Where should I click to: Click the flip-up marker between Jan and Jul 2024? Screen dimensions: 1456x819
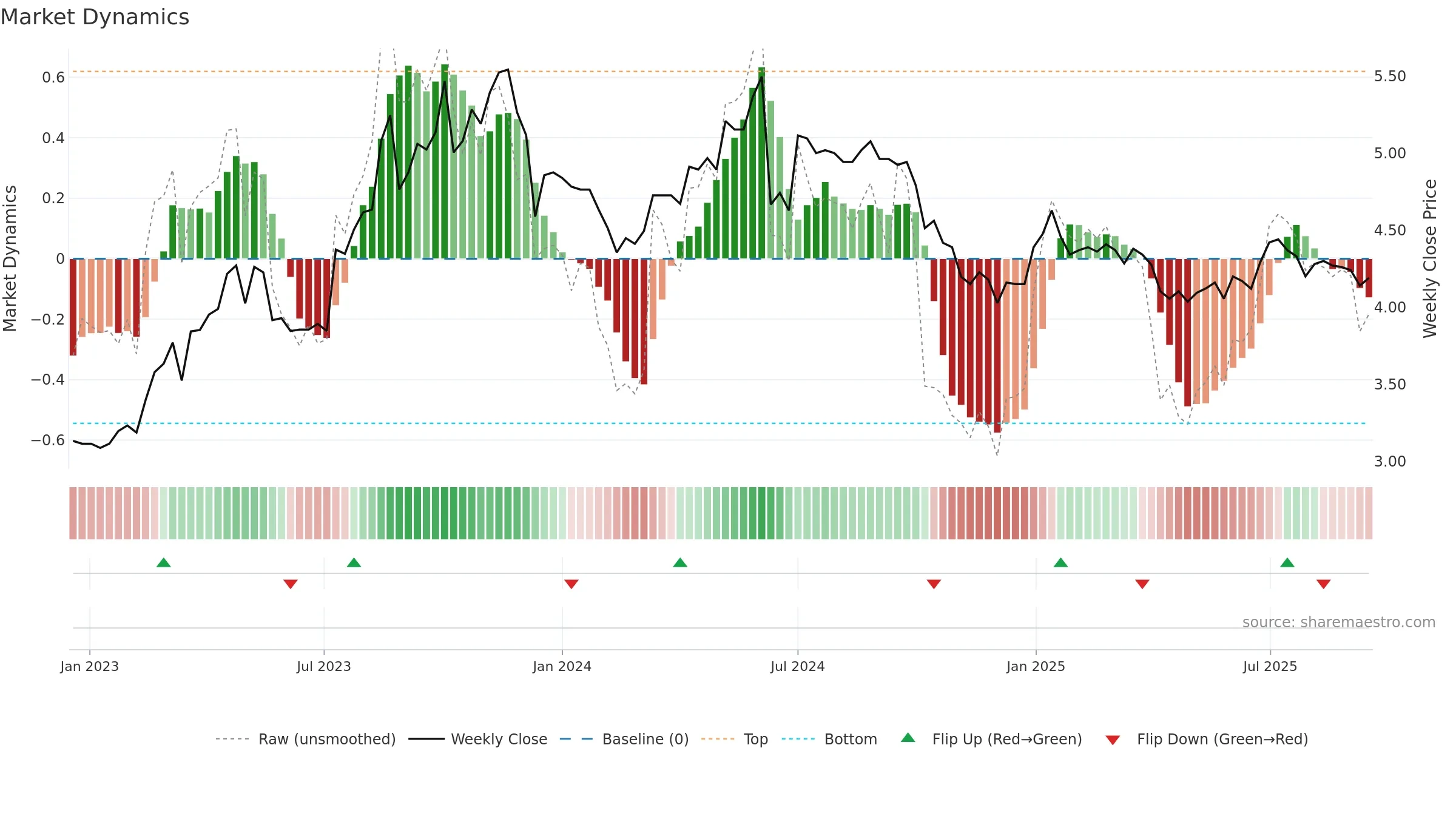(x=680, y=562)
